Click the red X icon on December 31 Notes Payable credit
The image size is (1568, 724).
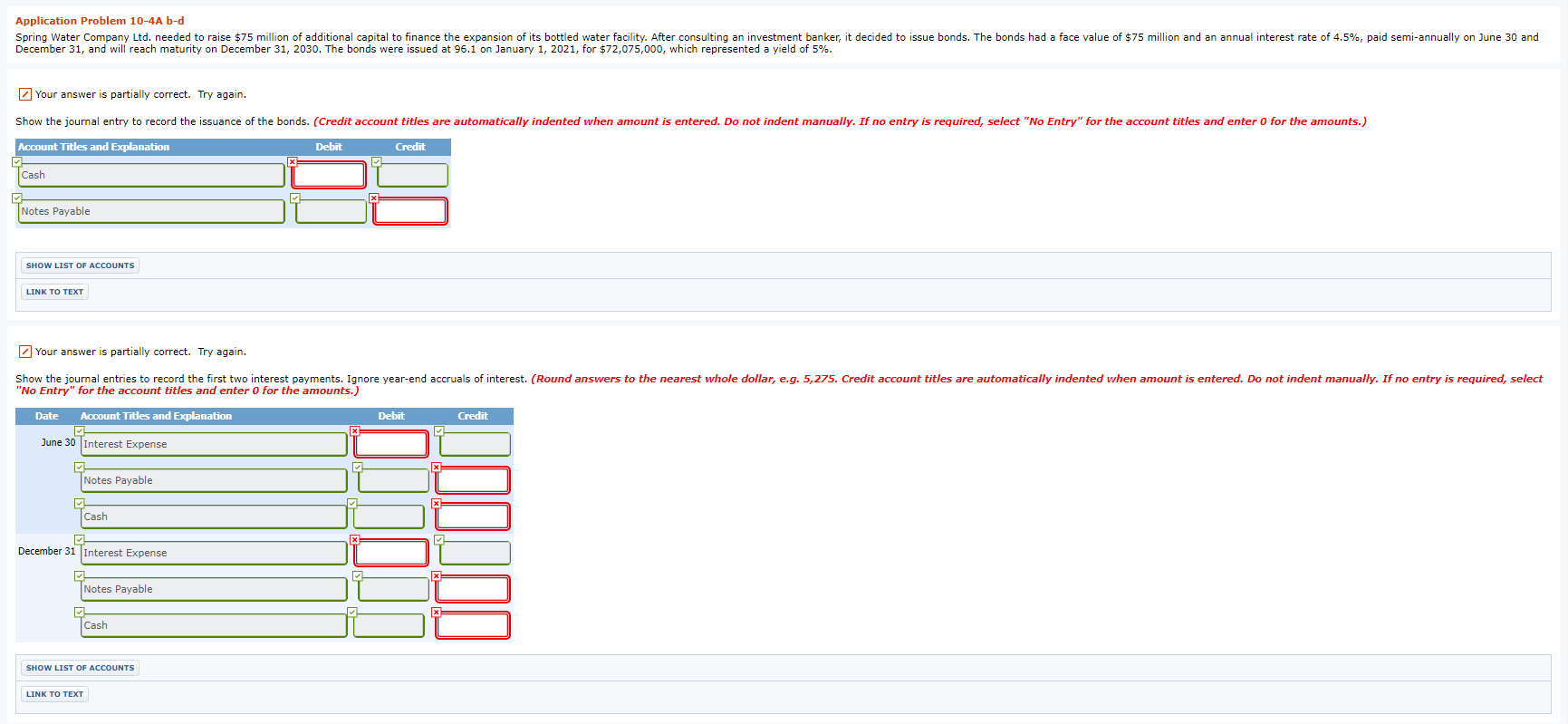coord(436,575)
